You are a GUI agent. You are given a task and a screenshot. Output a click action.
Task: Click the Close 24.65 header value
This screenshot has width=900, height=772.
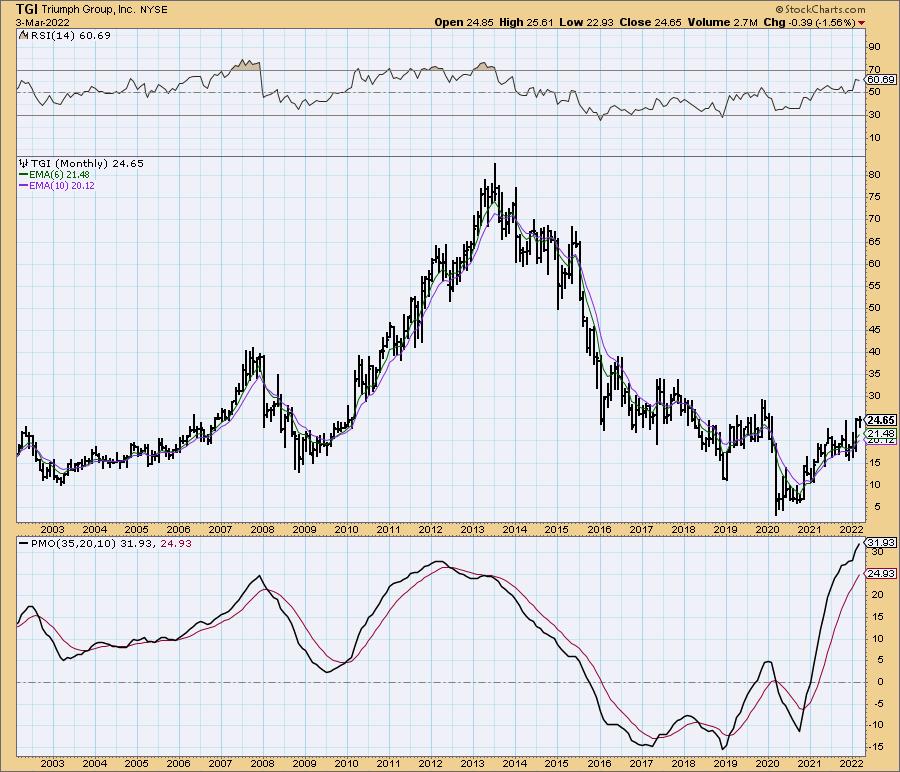click(650, 22)
